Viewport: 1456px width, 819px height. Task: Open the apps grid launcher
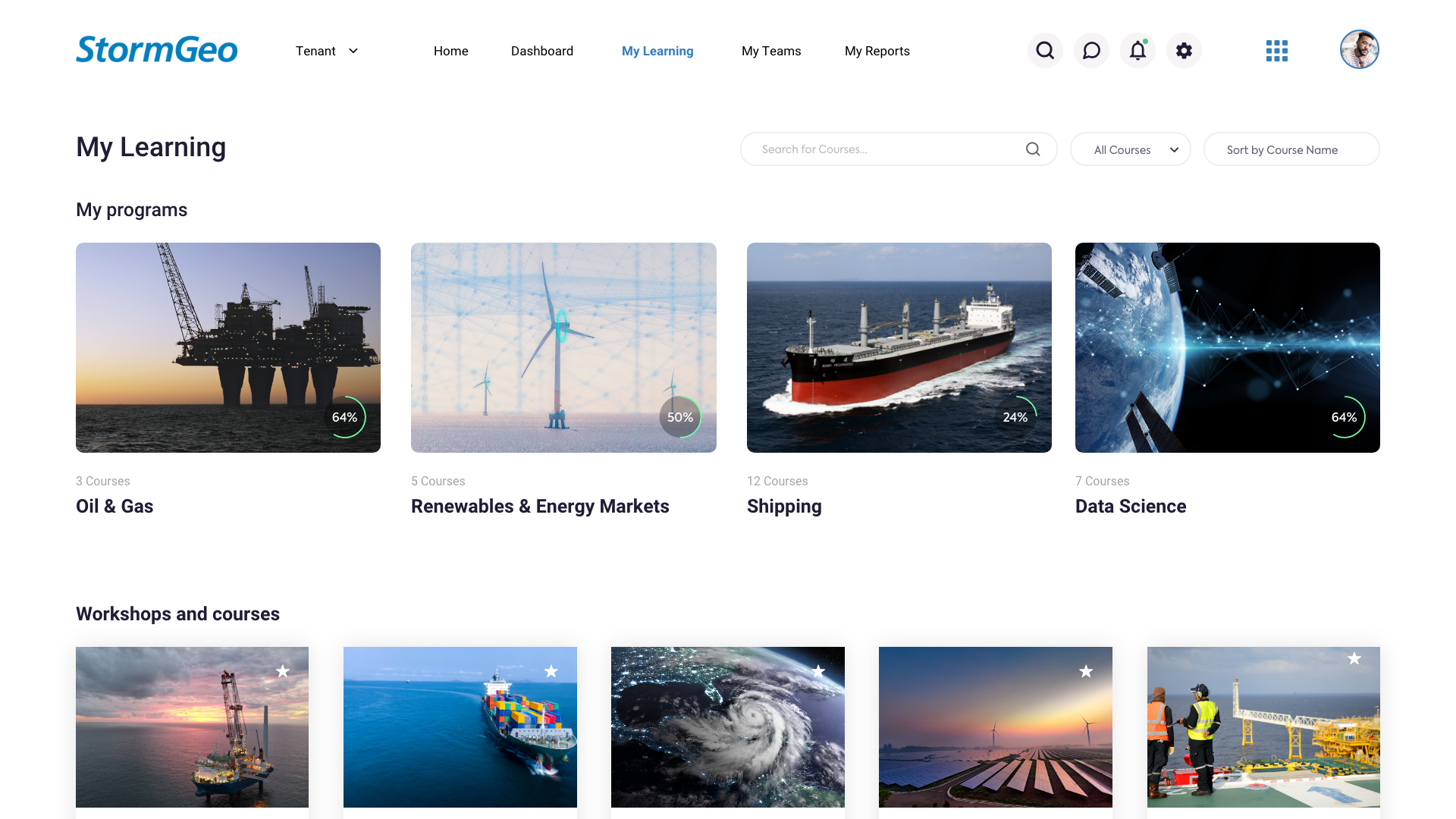click(x=1277, y=51)
